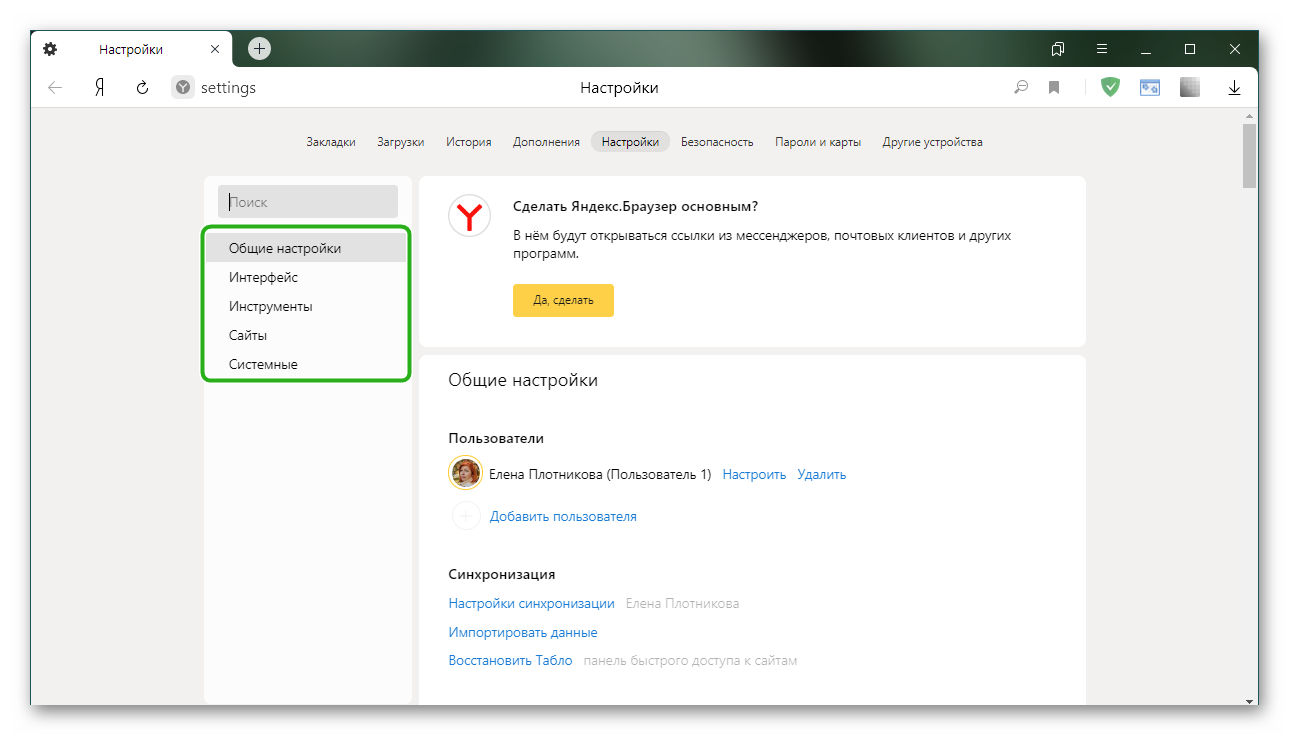Open the browser hamburger menu
The height and width of the screenshot is (735, 1289).
pos(1102,49)
